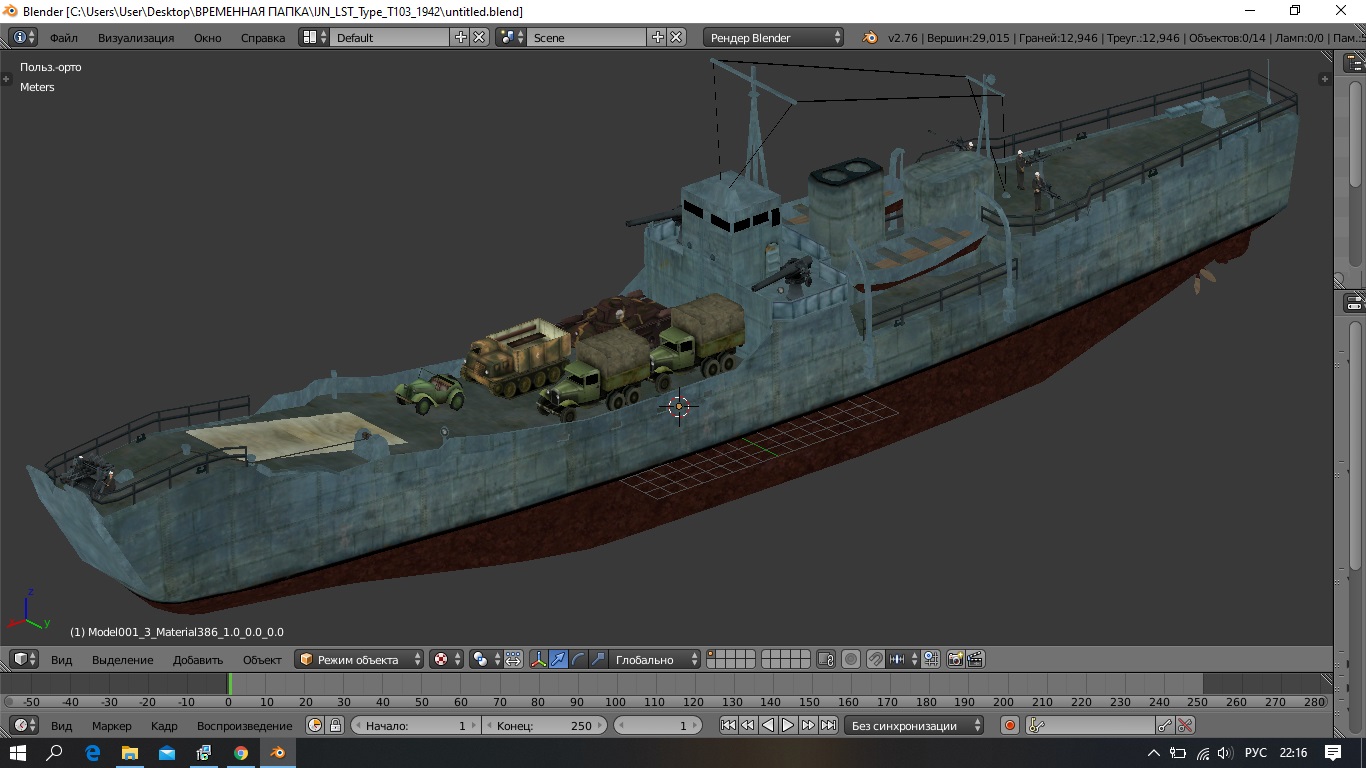Jump to the last frame of playback
This screenshot has height=768, width=1366.
point(828,726)
